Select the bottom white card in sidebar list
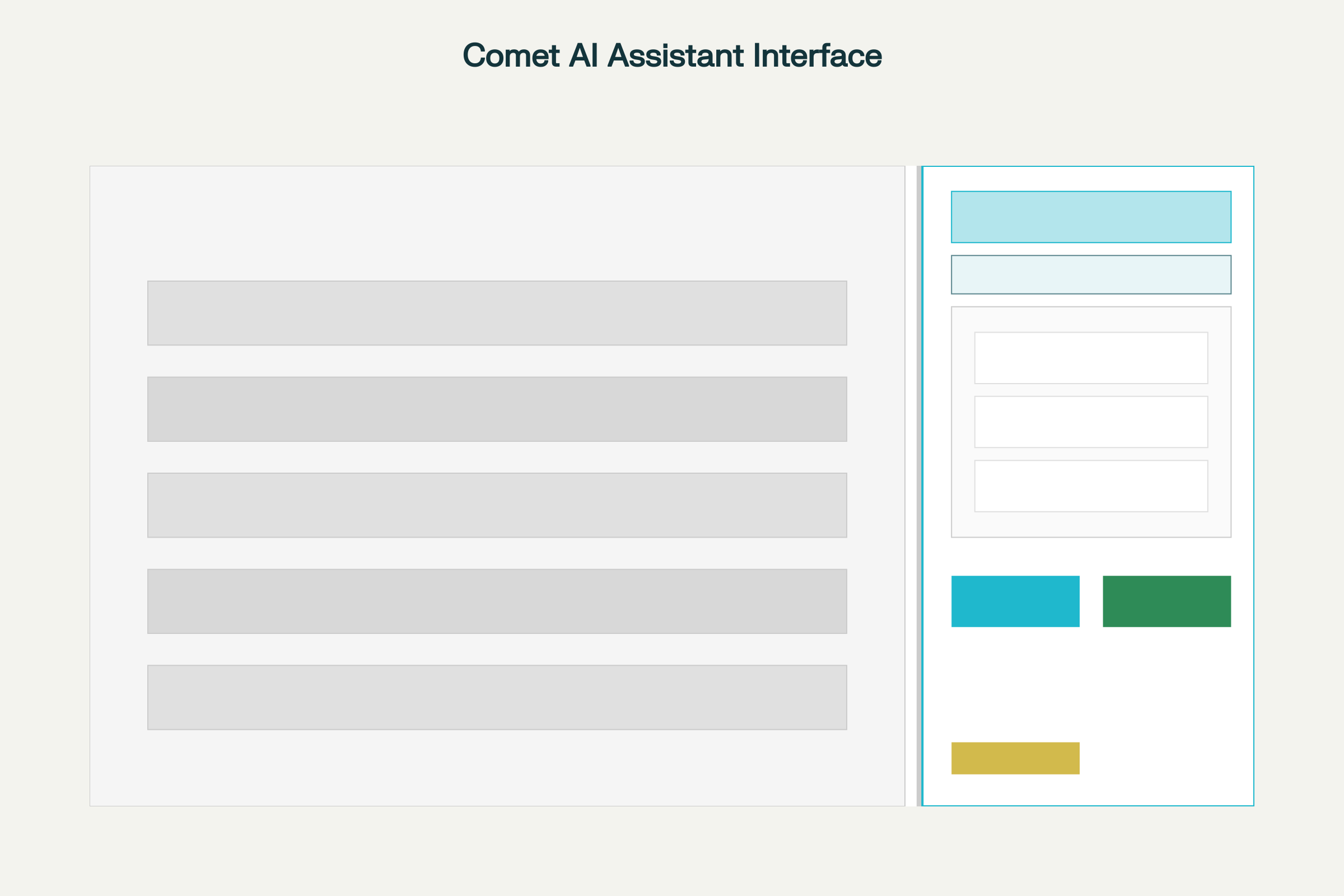Viewport: 1344px width, 896px height. tap(1091, 486)
